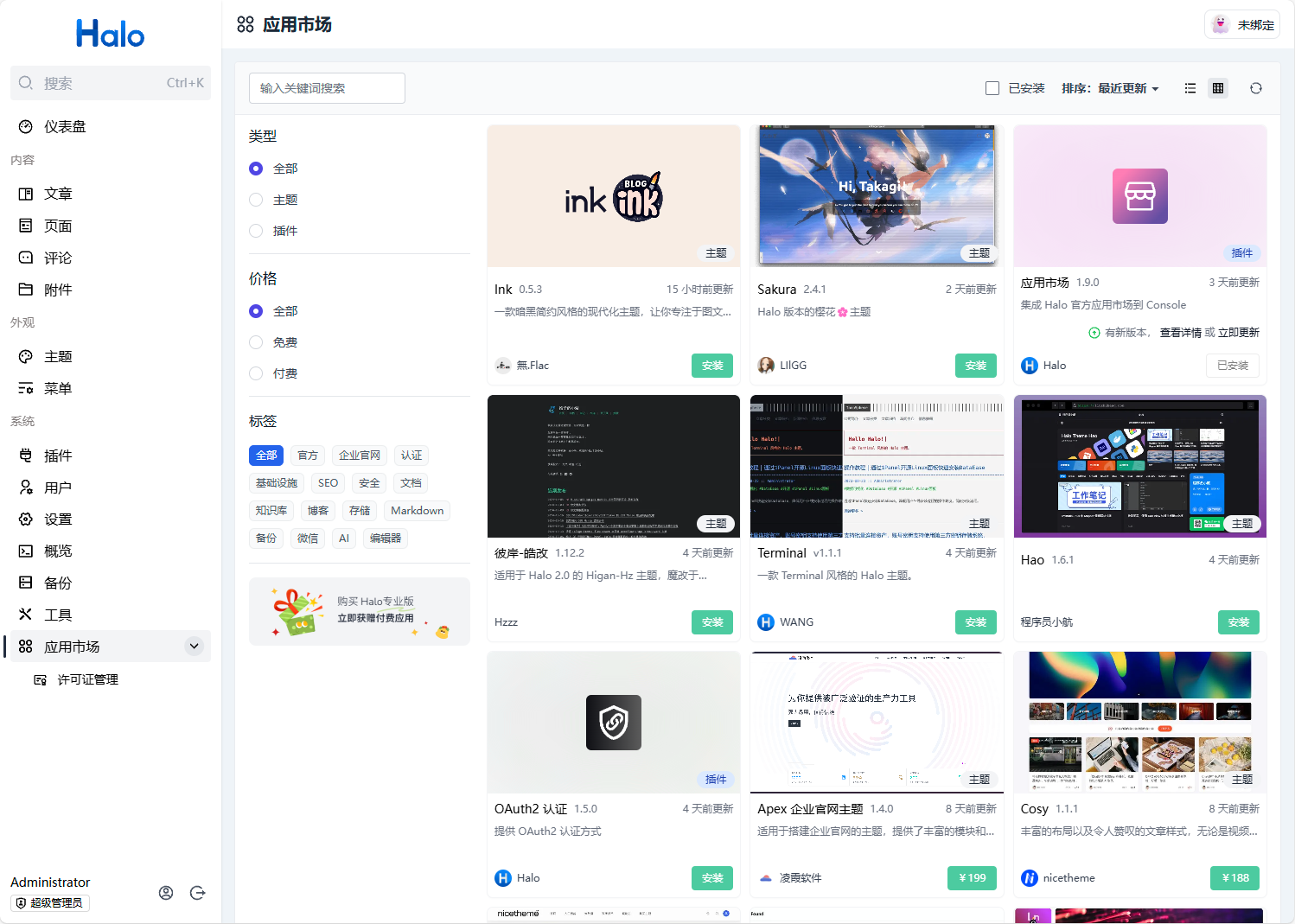Screen dimensions: 1295x924
Task: Select the 免费 price radio button
Action: [x=256, y=342]
